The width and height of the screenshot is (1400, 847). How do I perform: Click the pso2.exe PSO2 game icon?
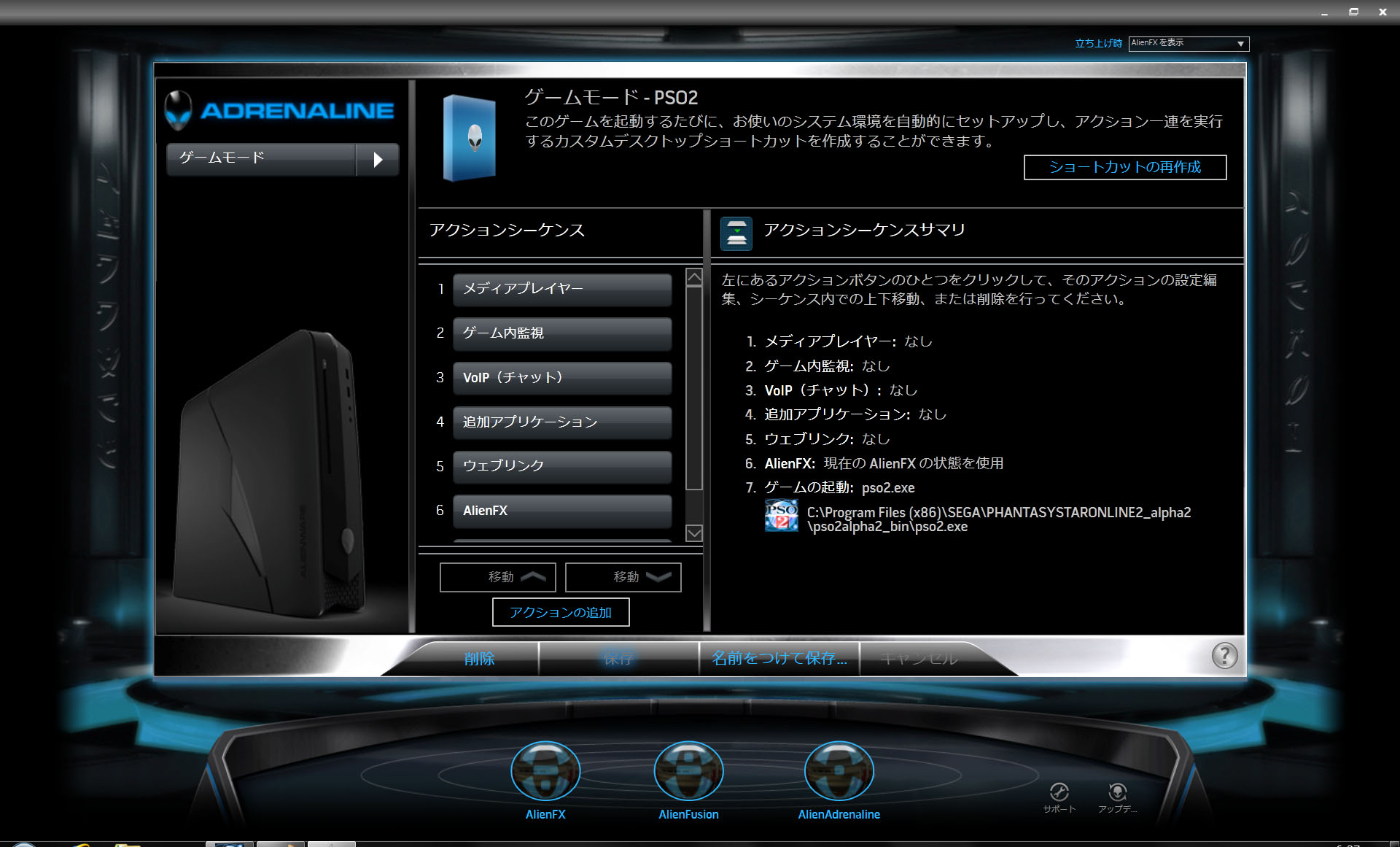click(781, 515)
